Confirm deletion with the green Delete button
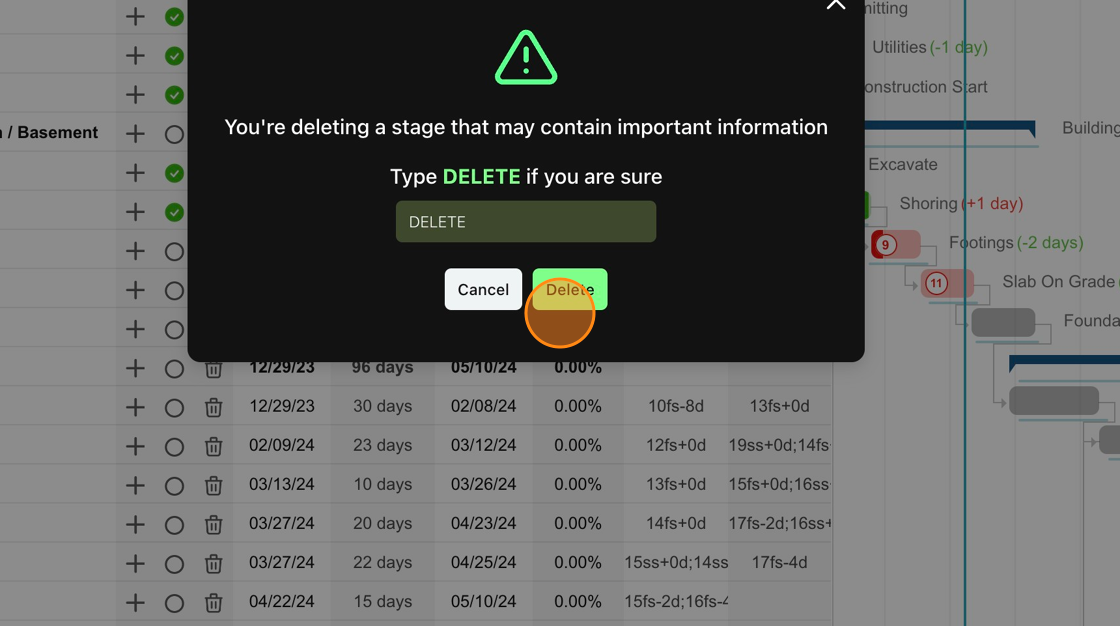The width and height of the screenshot is (1120, 626). point(570,289)
